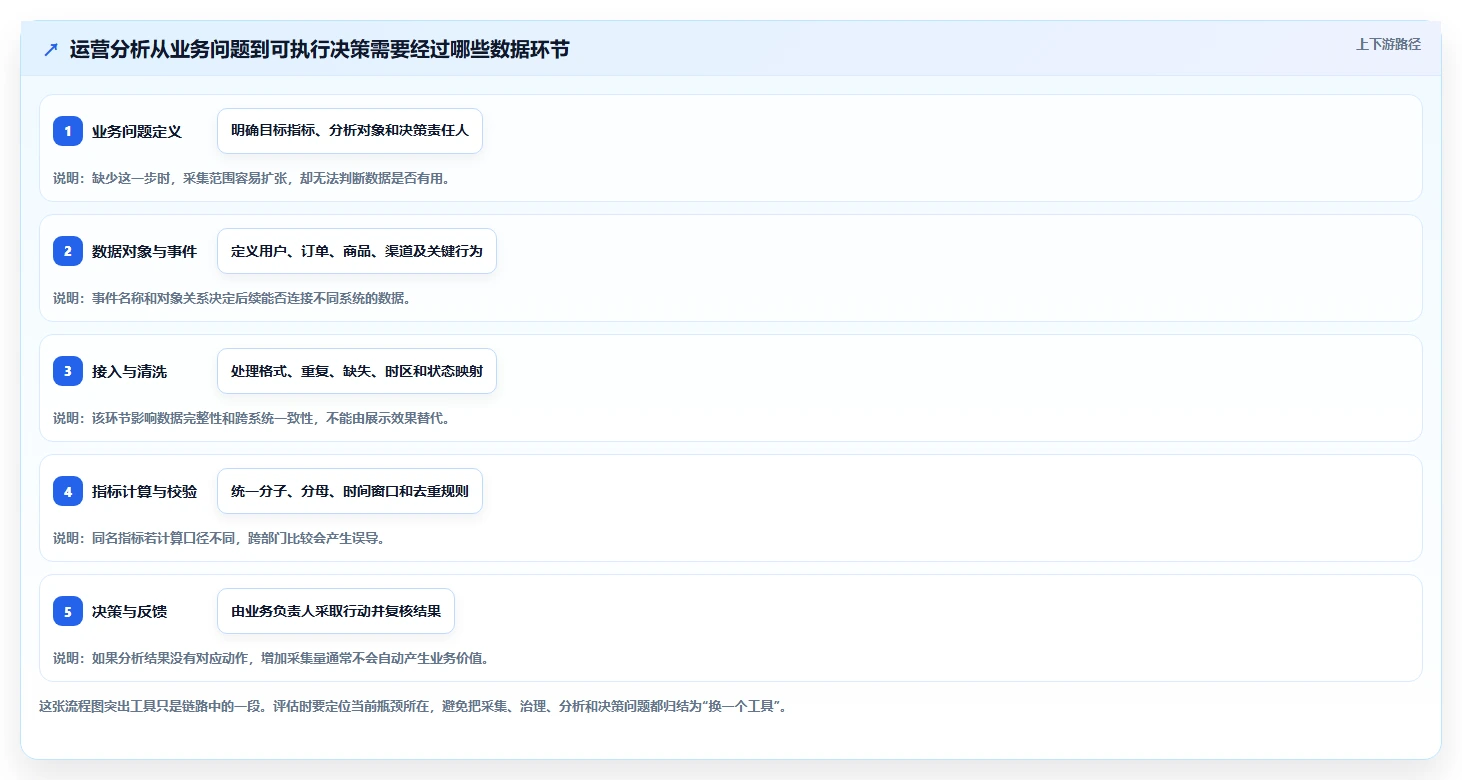
Task: Click step number badge 2
Action: click(68, 251)
